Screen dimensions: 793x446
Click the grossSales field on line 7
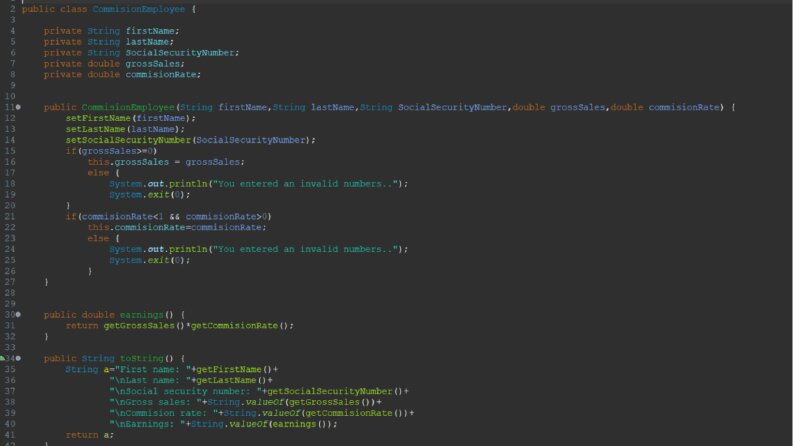click(x=153, y=64)
